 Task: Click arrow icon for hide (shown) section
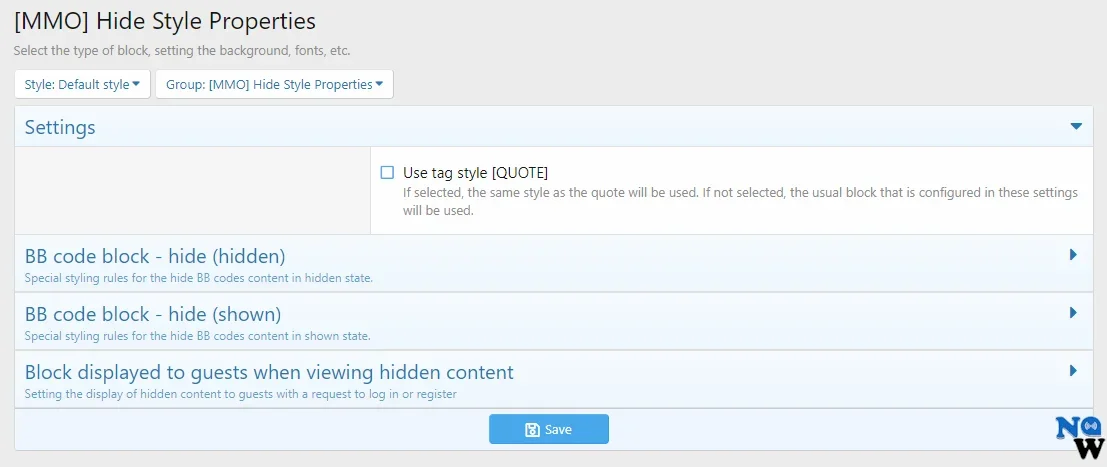pyautogui.click(x=1073, y=313)
